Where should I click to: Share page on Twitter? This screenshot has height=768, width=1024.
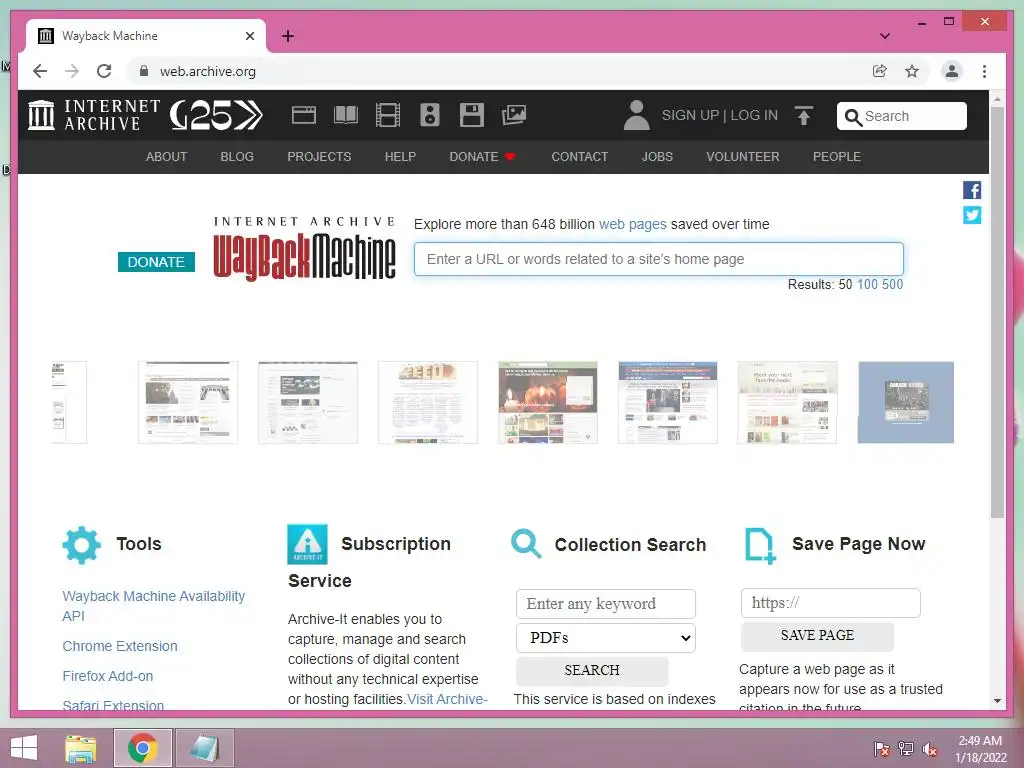pyautogui.click(x=972, y=215)
